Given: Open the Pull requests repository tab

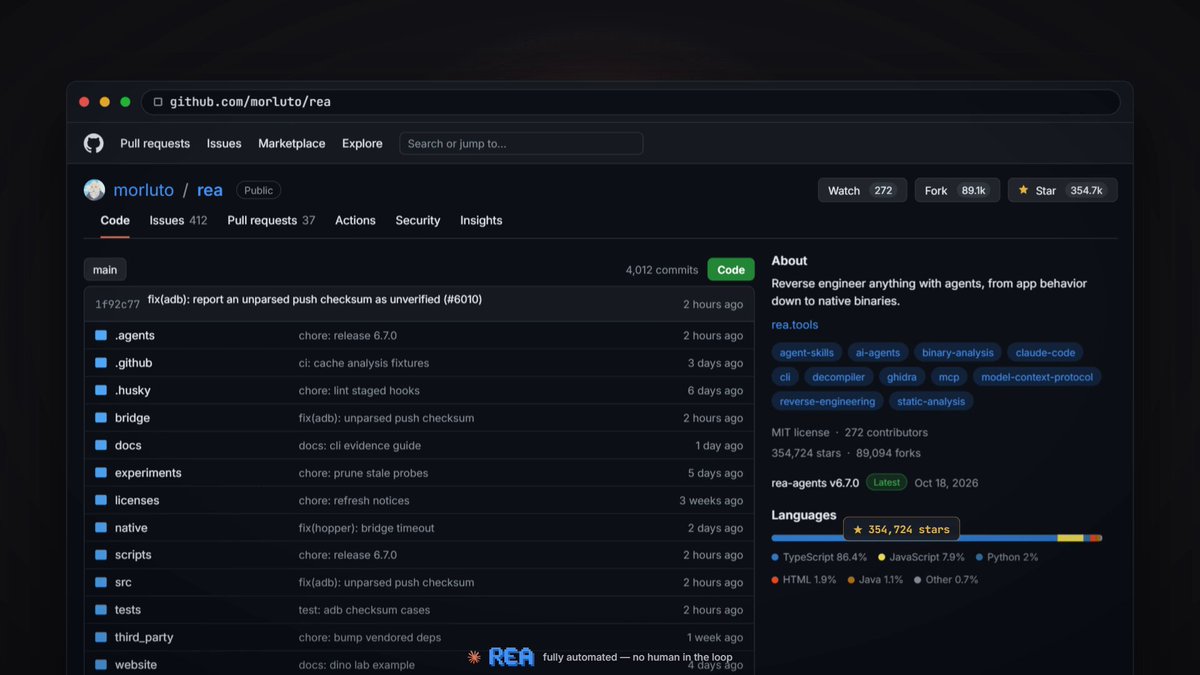Looking at the screenshot, I should [271, 220].
